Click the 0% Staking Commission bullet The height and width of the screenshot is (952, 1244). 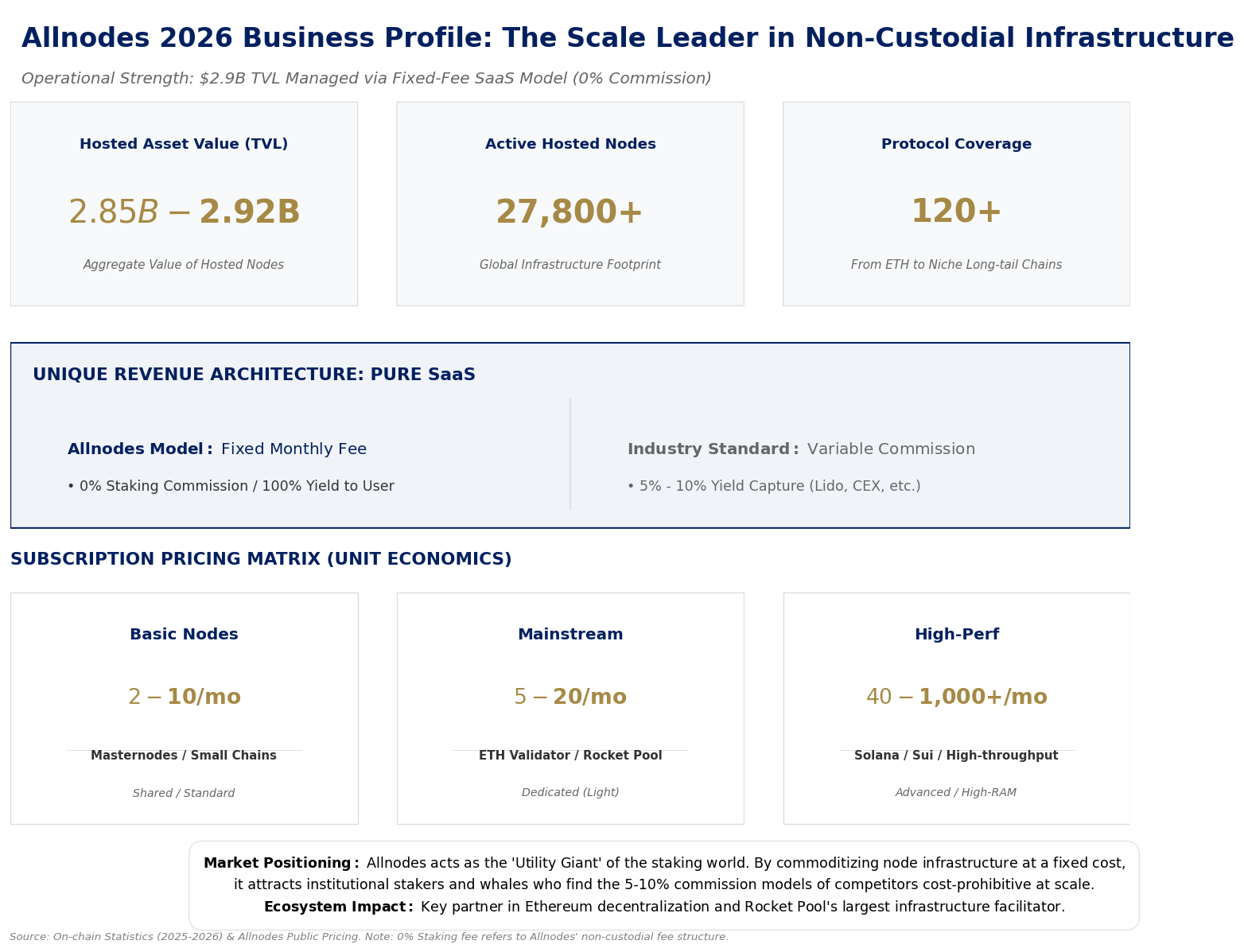pos(231,486)
